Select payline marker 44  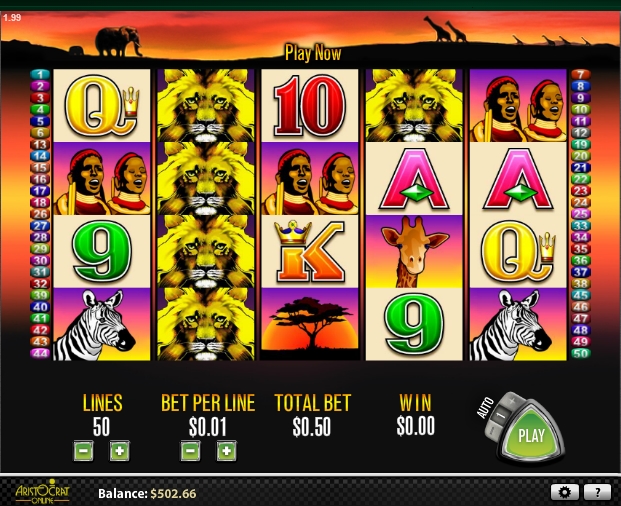pyautogui.click(x=40, y=353)
